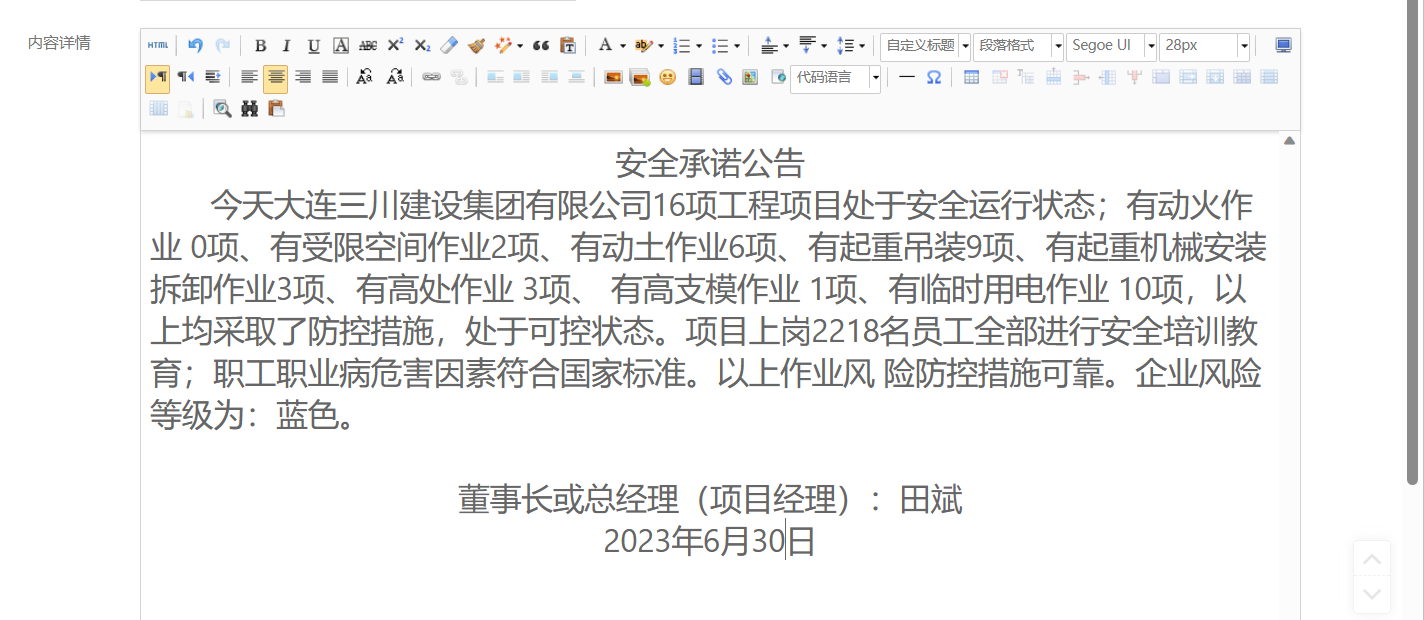Toggle center alignment

(x=276, y=77)
